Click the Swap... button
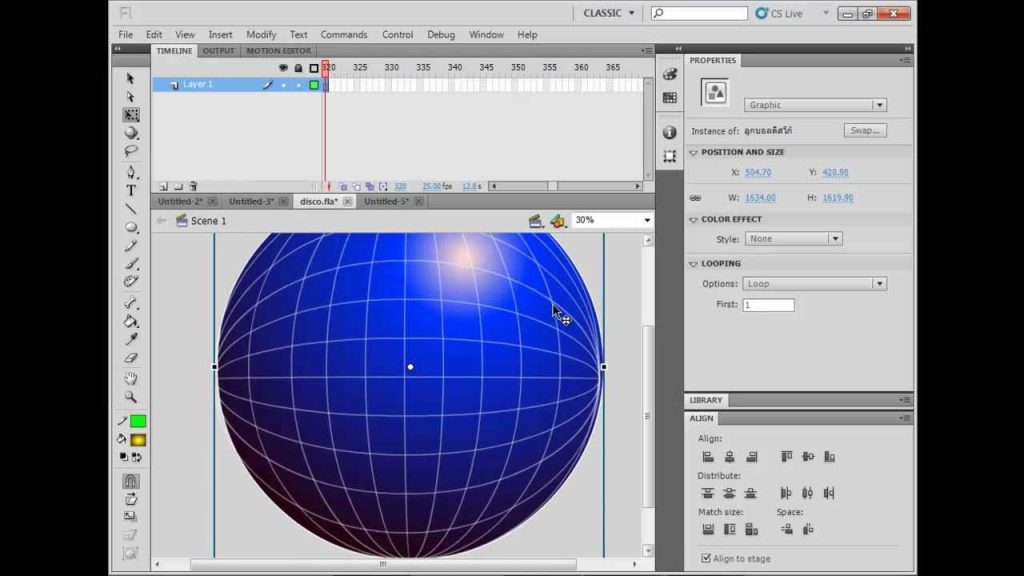 coord(865,131)
